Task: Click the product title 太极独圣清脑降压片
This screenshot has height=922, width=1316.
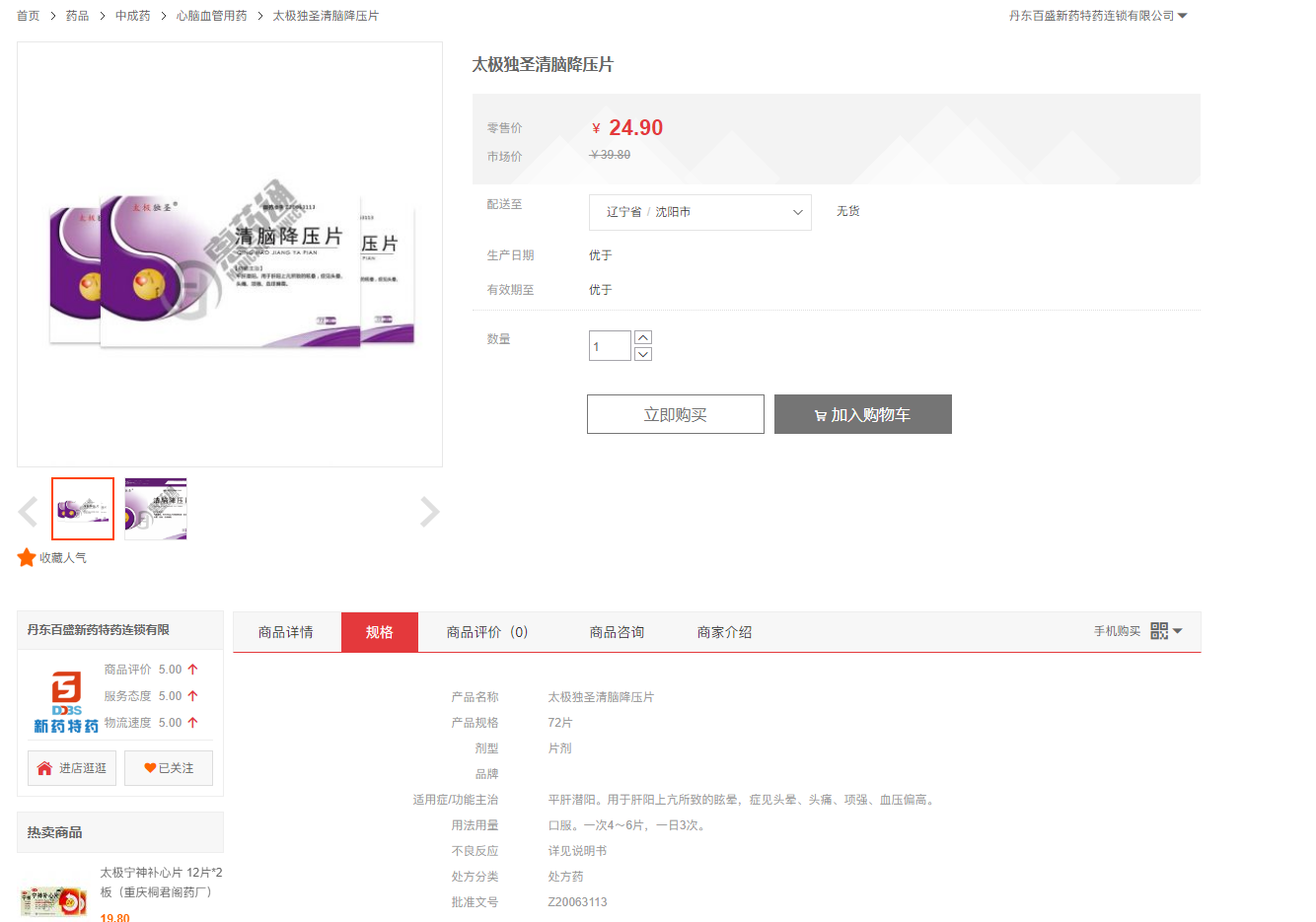Action: point(543,65)
